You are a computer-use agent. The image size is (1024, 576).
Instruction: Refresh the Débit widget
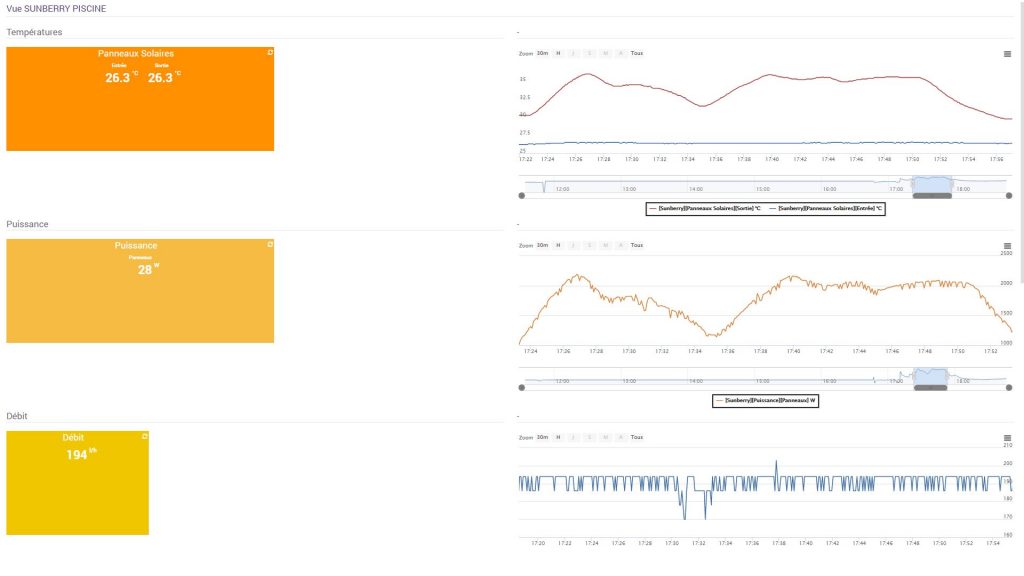[x=145, y=436]
